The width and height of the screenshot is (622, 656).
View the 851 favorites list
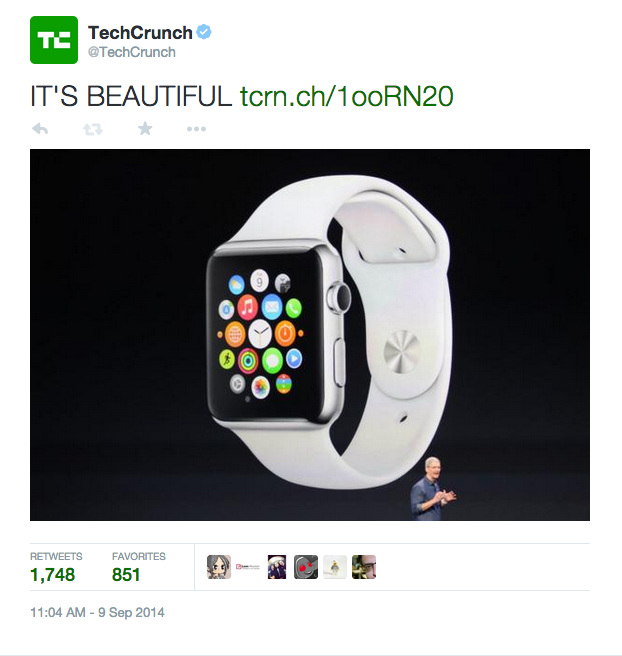[126, 574]
